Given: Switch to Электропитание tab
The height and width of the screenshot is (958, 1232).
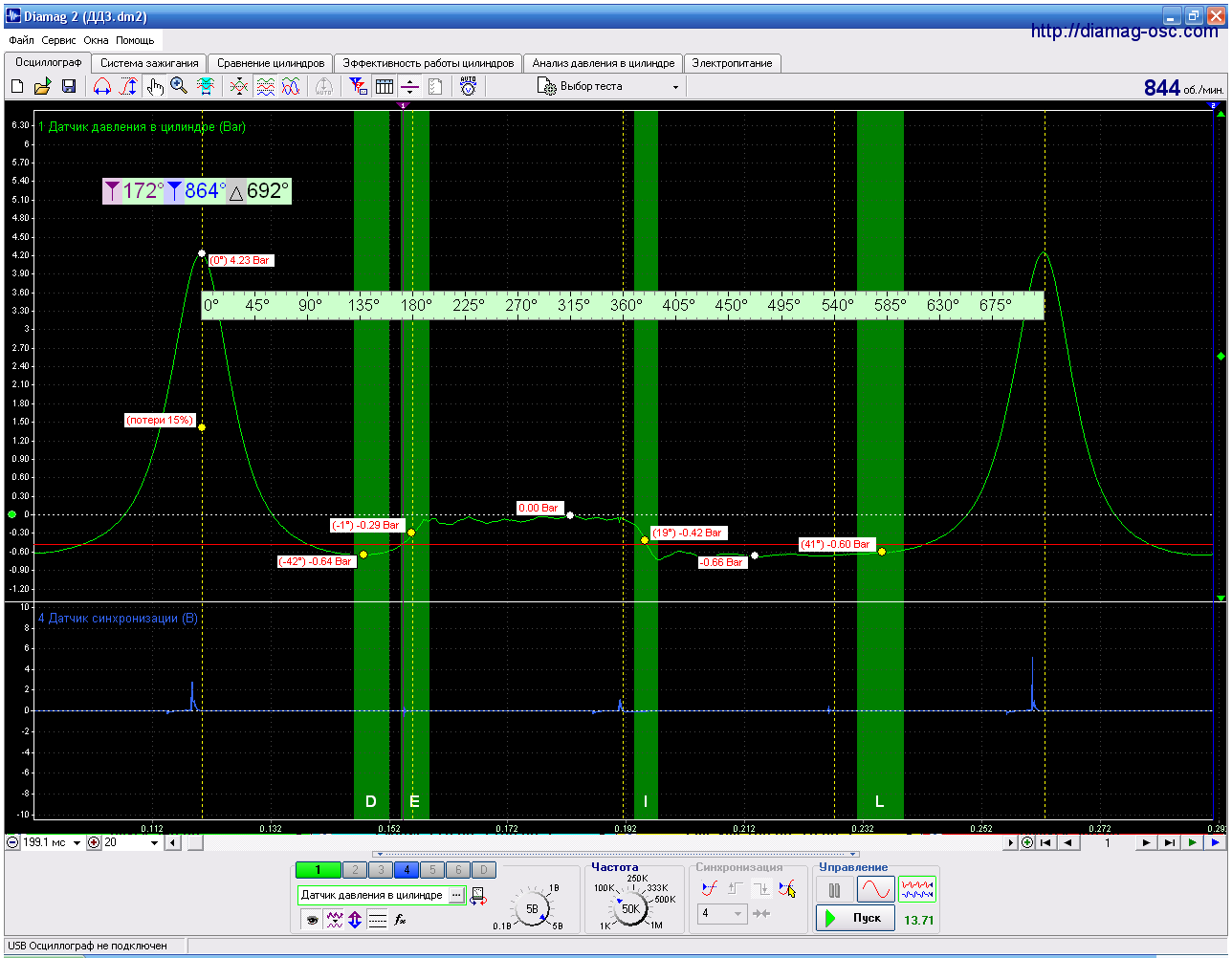Looking at the screenshot, I should point(733,63).
